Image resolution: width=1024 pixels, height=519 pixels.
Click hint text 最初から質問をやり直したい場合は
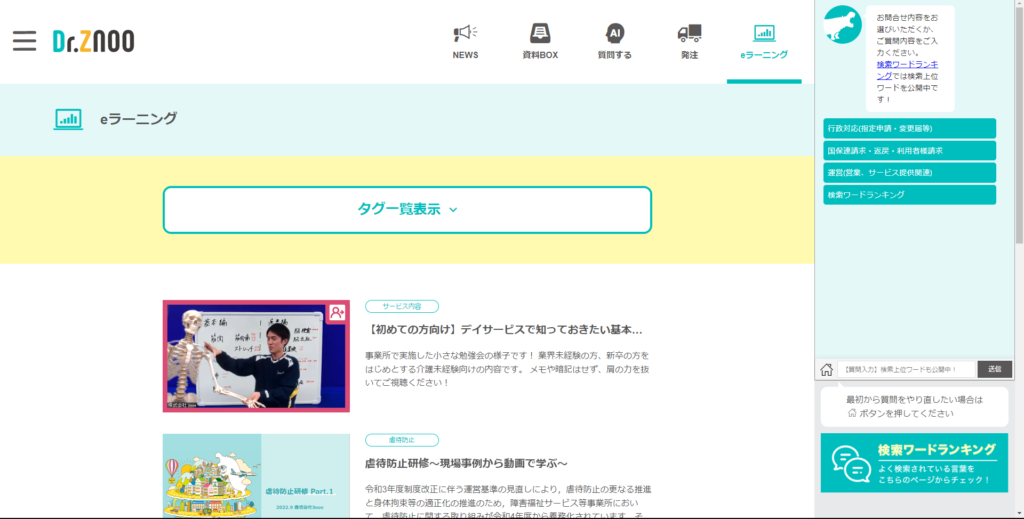tap(914, 400)
